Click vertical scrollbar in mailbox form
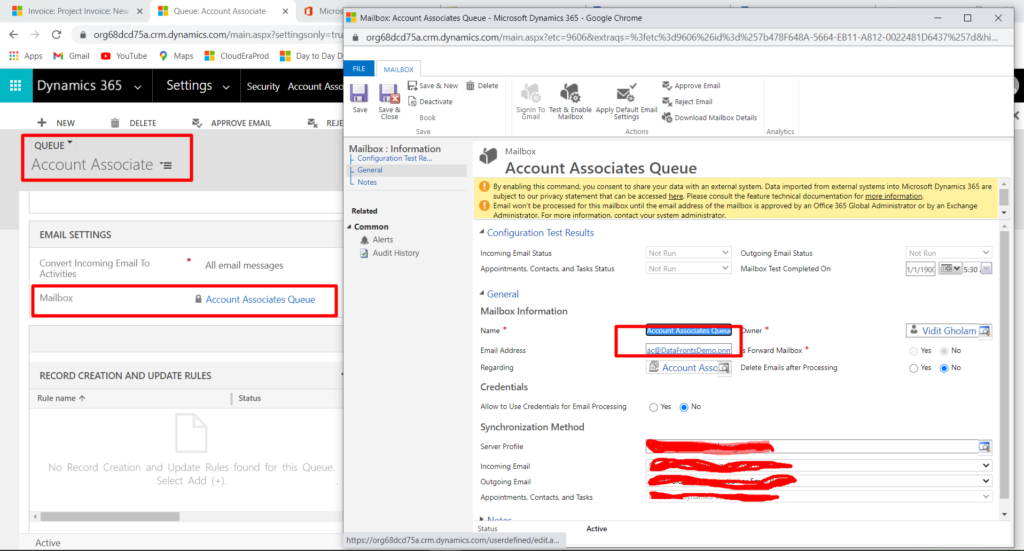 pos(1004,366)
